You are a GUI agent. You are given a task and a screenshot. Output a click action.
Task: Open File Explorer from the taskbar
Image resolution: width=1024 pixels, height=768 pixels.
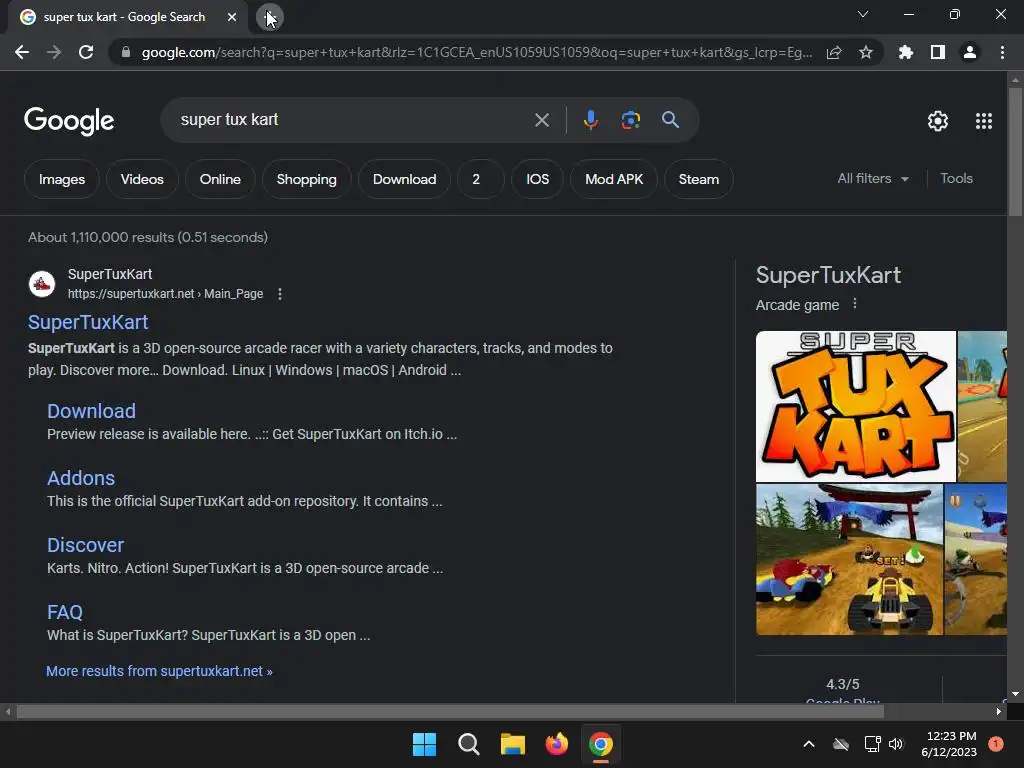[513, 744]
